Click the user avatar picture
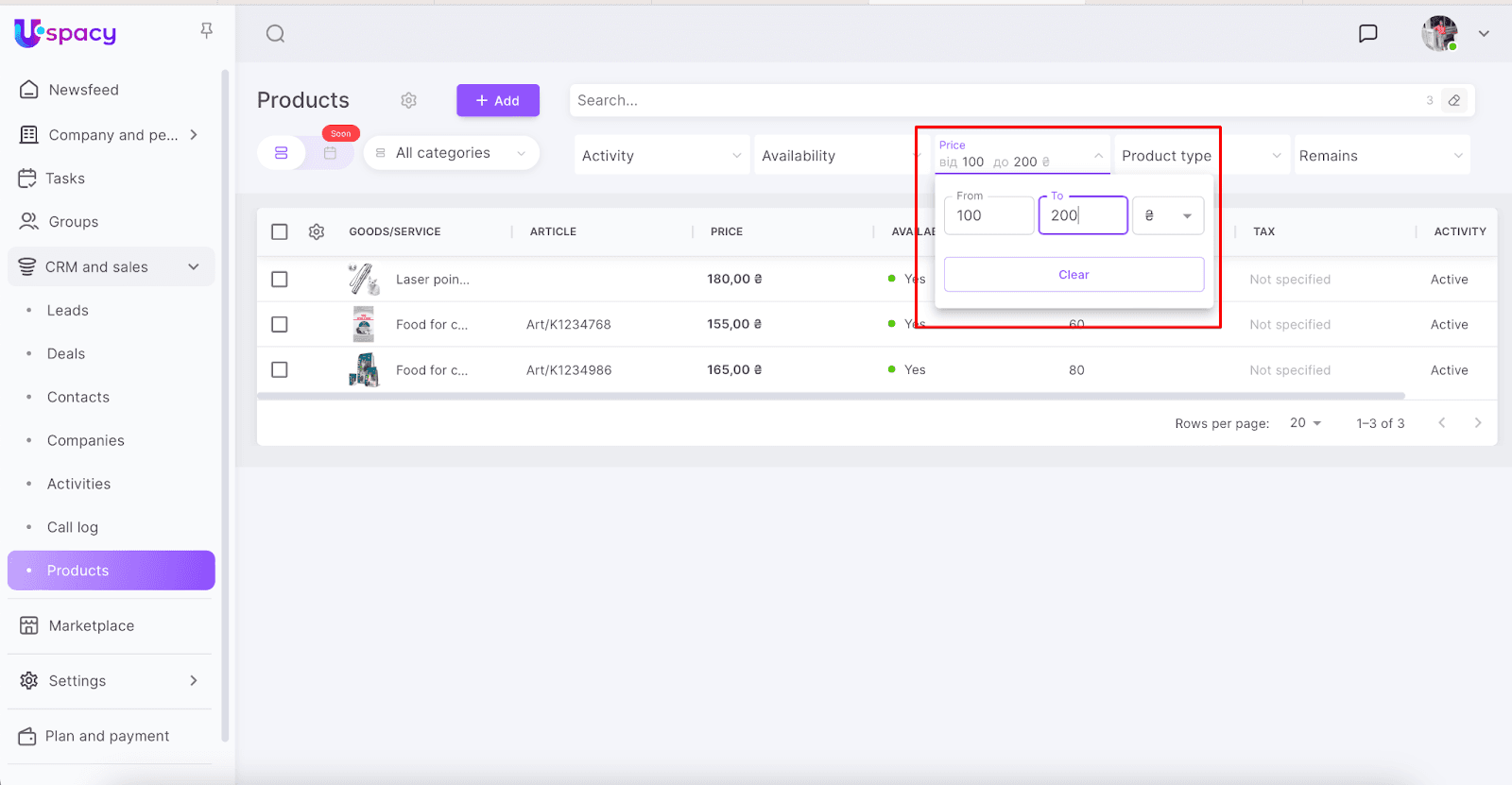This screenshot has width=1512, height=785. point(1439,34)
